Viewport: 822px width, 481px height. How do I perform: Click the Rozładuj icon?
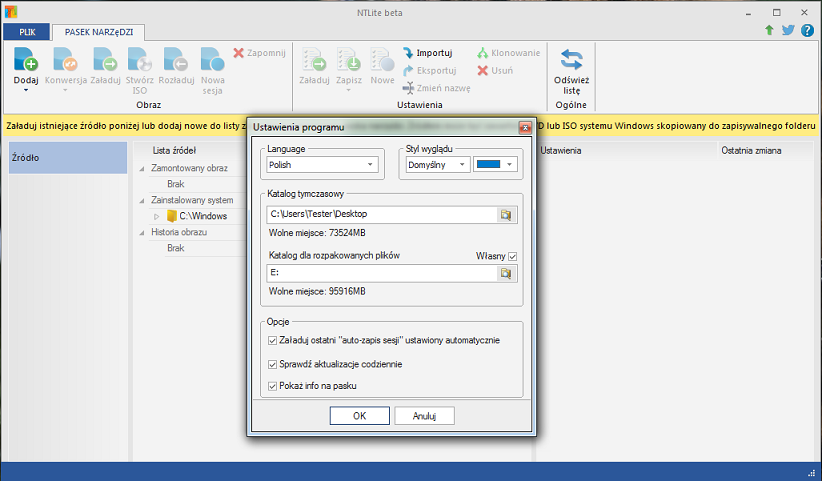click(176, 59)
